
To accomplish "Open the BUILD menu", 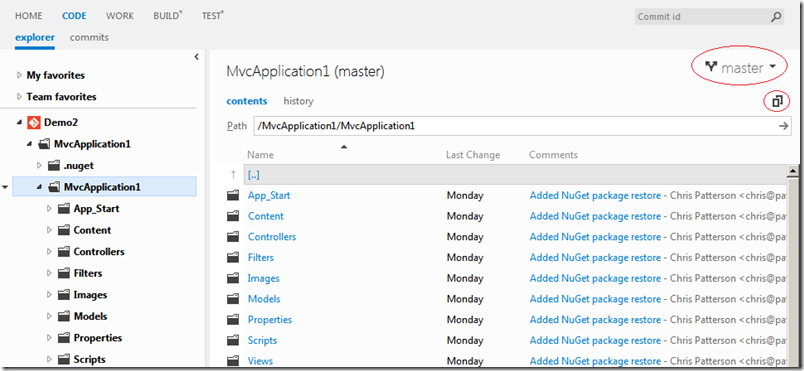I will coord(168,16).
